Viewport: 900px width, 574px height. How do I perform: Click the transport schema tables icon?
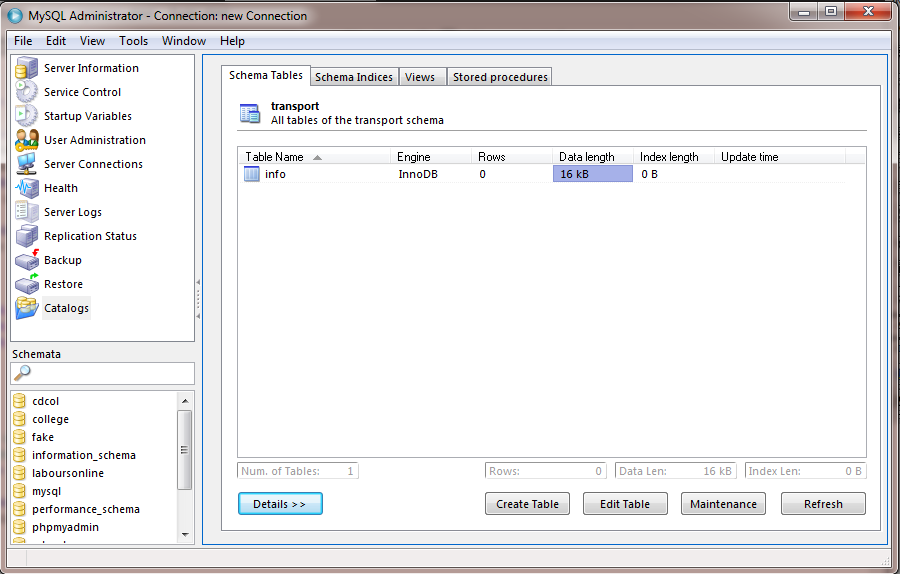(x=250, y=113)
